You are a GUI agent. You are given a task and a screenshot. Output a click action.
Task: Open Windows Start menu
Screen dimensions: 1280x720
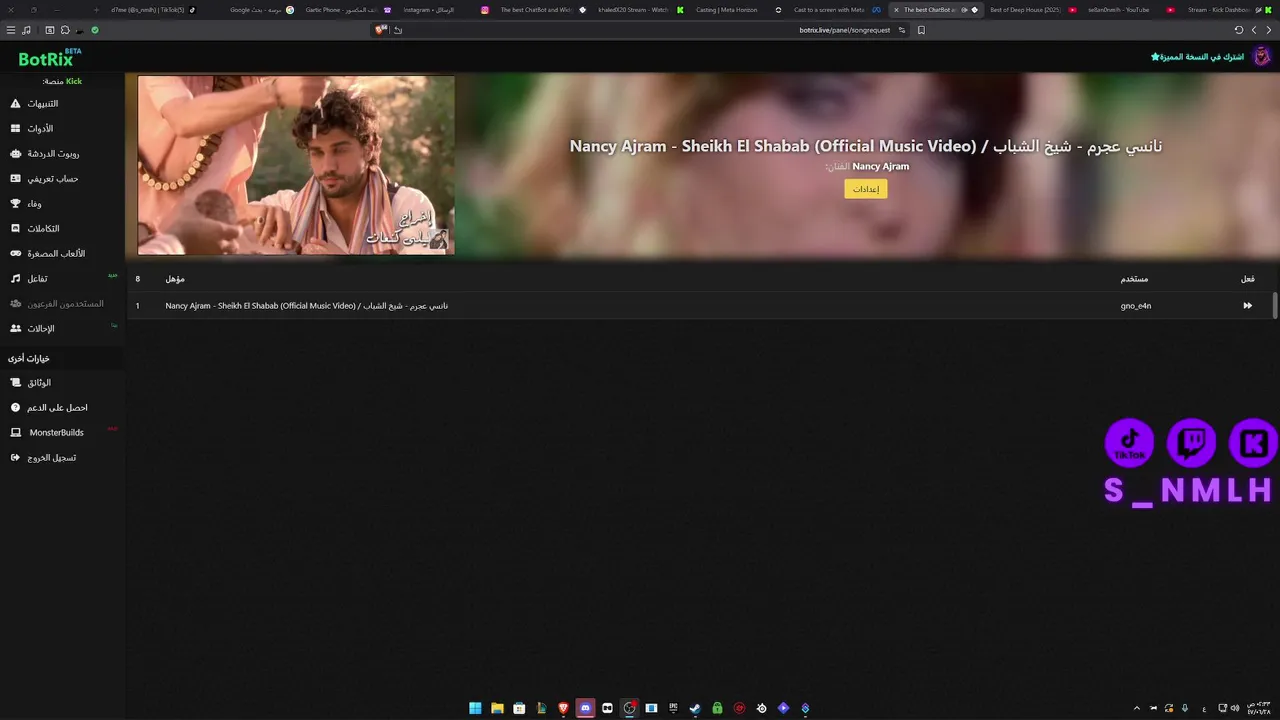(x=475, y=708)
